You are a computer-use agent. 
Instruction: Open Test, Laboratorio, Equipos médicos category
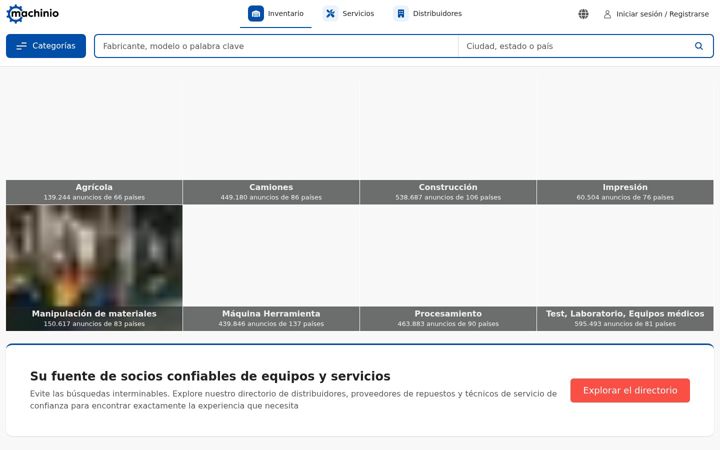625,268
